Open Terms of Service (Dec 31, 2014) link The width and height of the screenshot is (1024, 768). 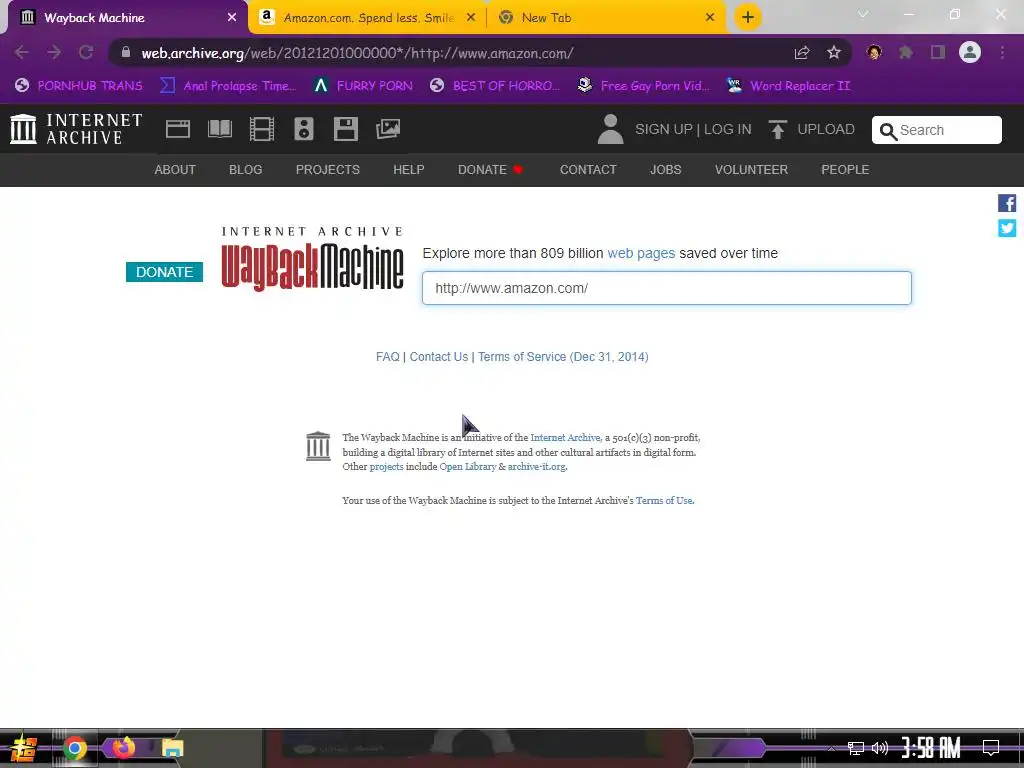(563, 357)
